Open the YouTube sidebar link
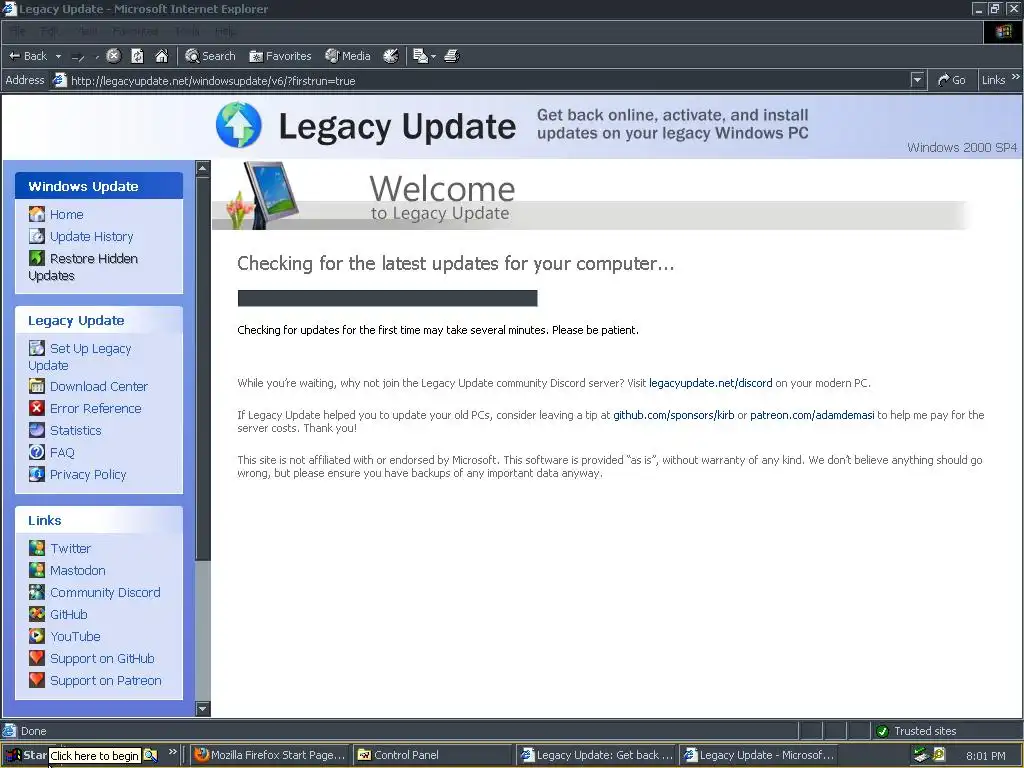The height and width of the screenshot is (768, 1024). (75, 637)
